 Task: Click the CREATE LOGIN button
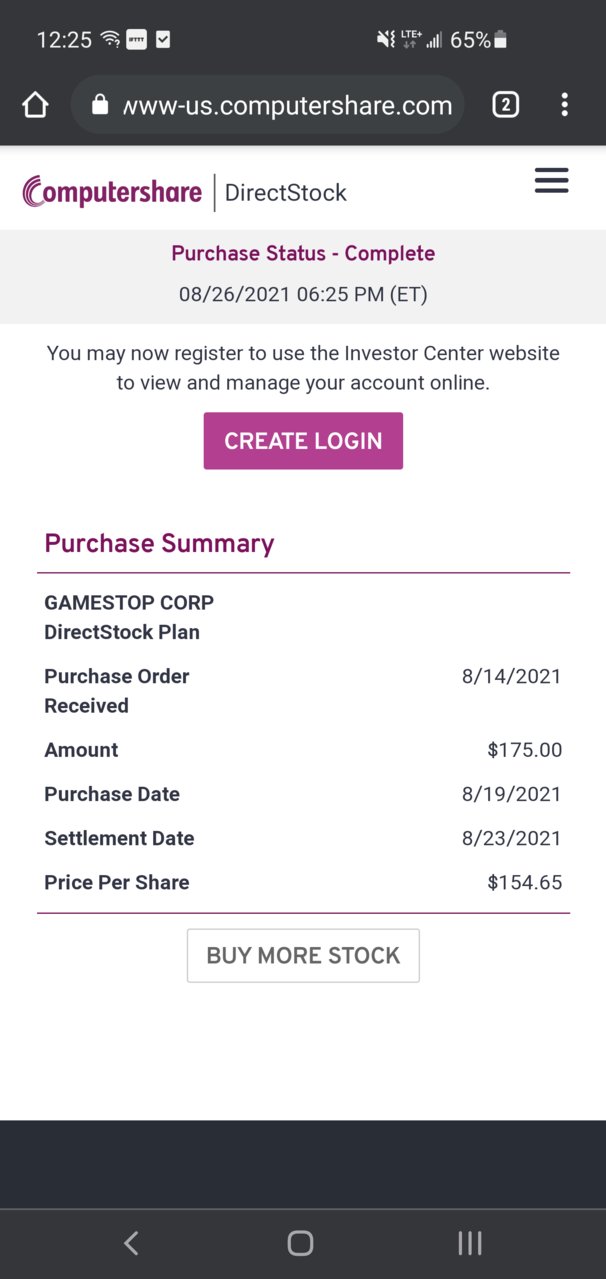pyautogui.click(x=303, y=441)
